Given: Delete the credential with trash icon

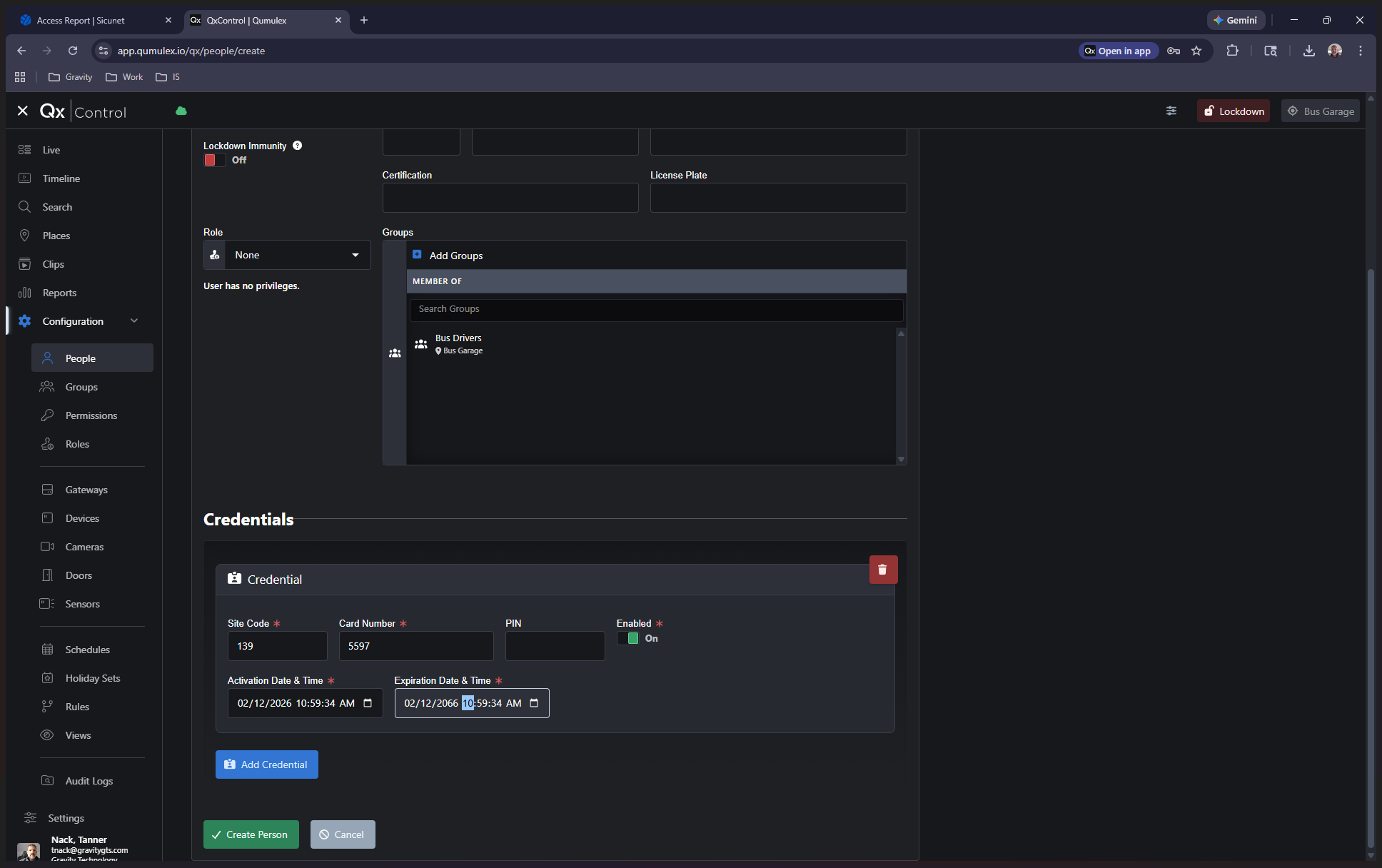Looking at the screenshot, I should [883, 570].
